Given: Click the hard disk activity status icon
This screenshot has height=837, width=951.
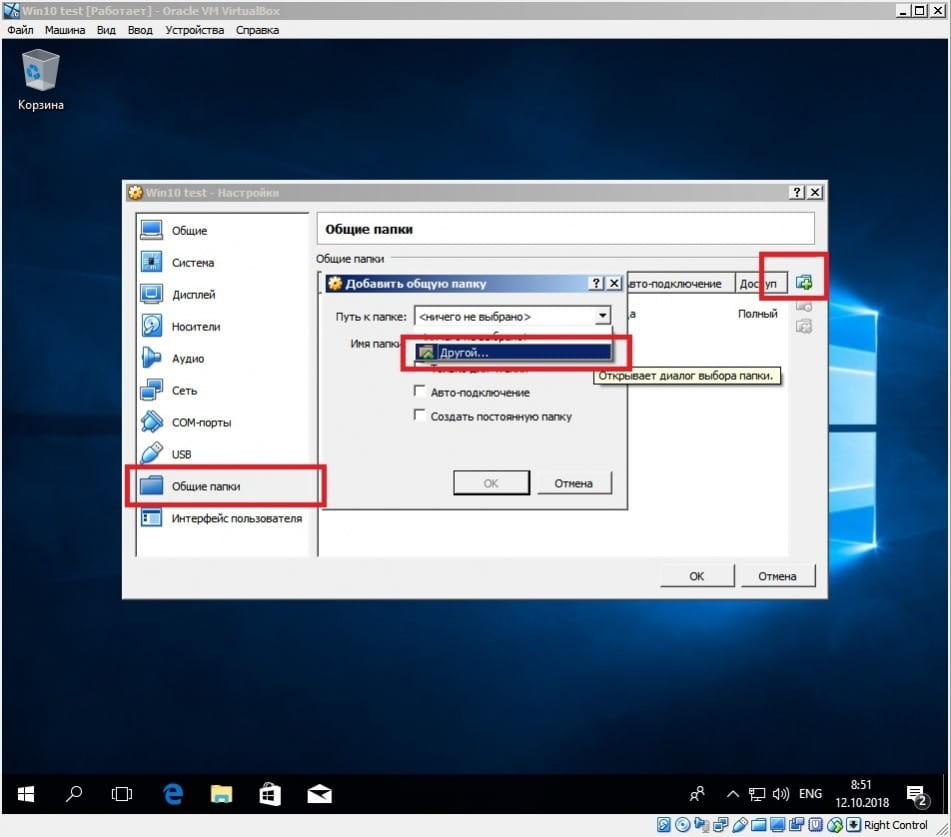Looking at the screenshot, I should [x=664, y=825].
